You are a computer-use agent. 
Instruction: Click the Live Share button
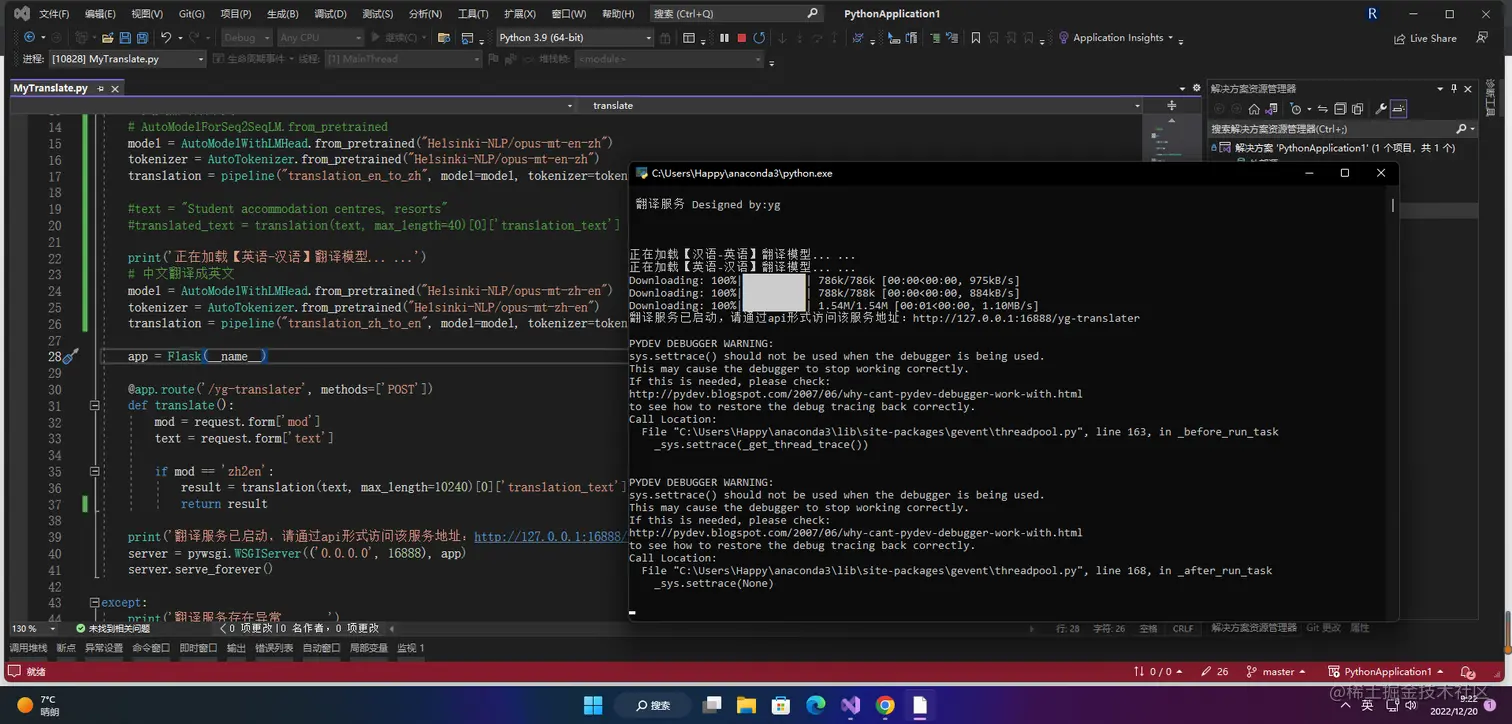pyautogui.click(x=1425, y=38)
